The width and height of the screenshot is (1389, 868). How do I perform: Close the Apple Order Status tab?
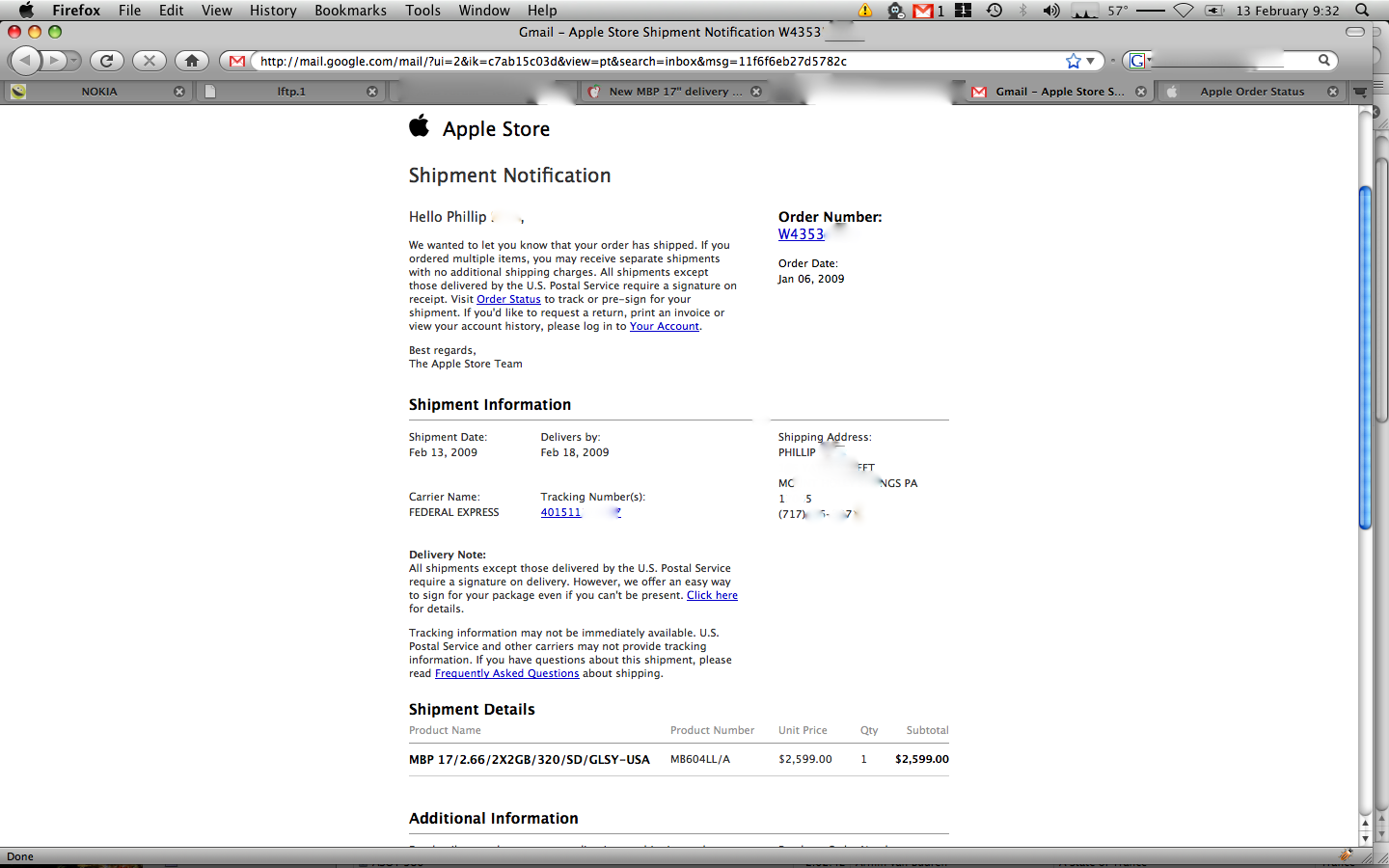pos(1333,92)
